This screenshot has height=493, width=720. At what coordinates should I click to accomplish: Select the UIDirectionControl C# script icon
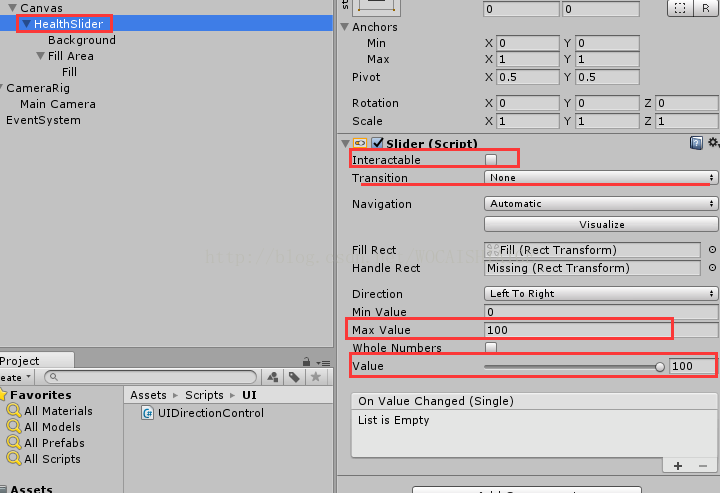click(x=147, y=413)
